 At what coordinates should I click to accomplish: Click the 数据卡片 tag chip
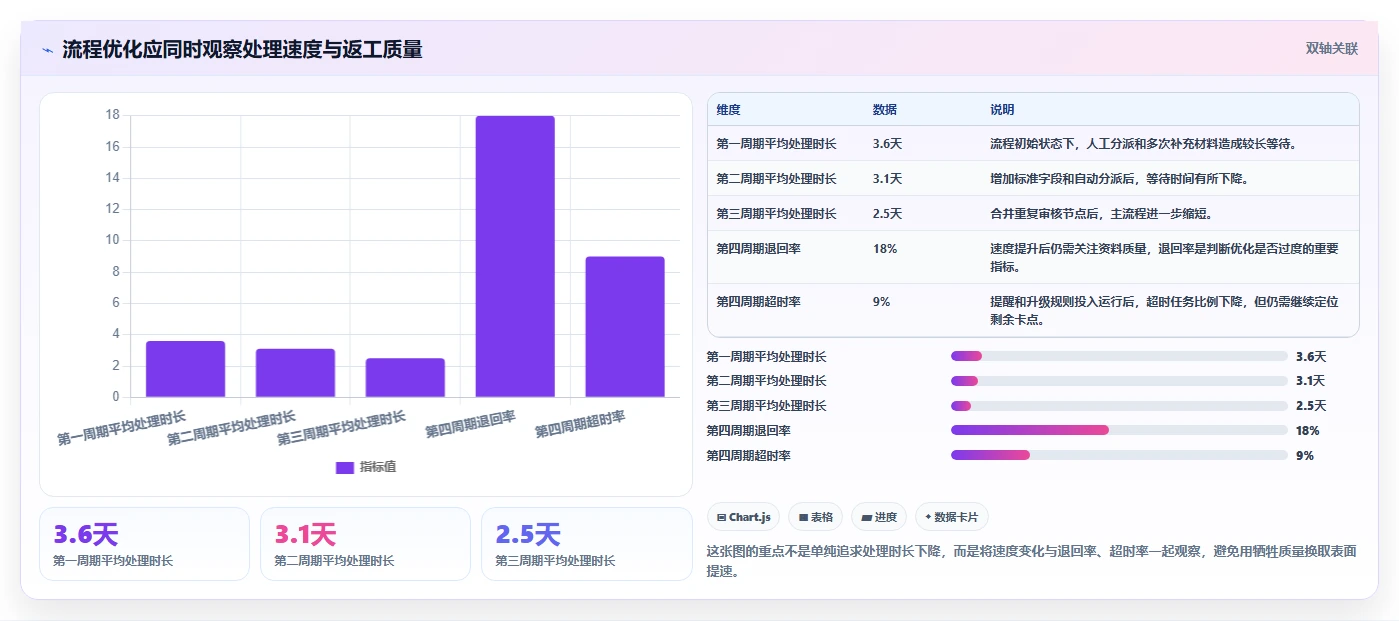tap(952, 517)
